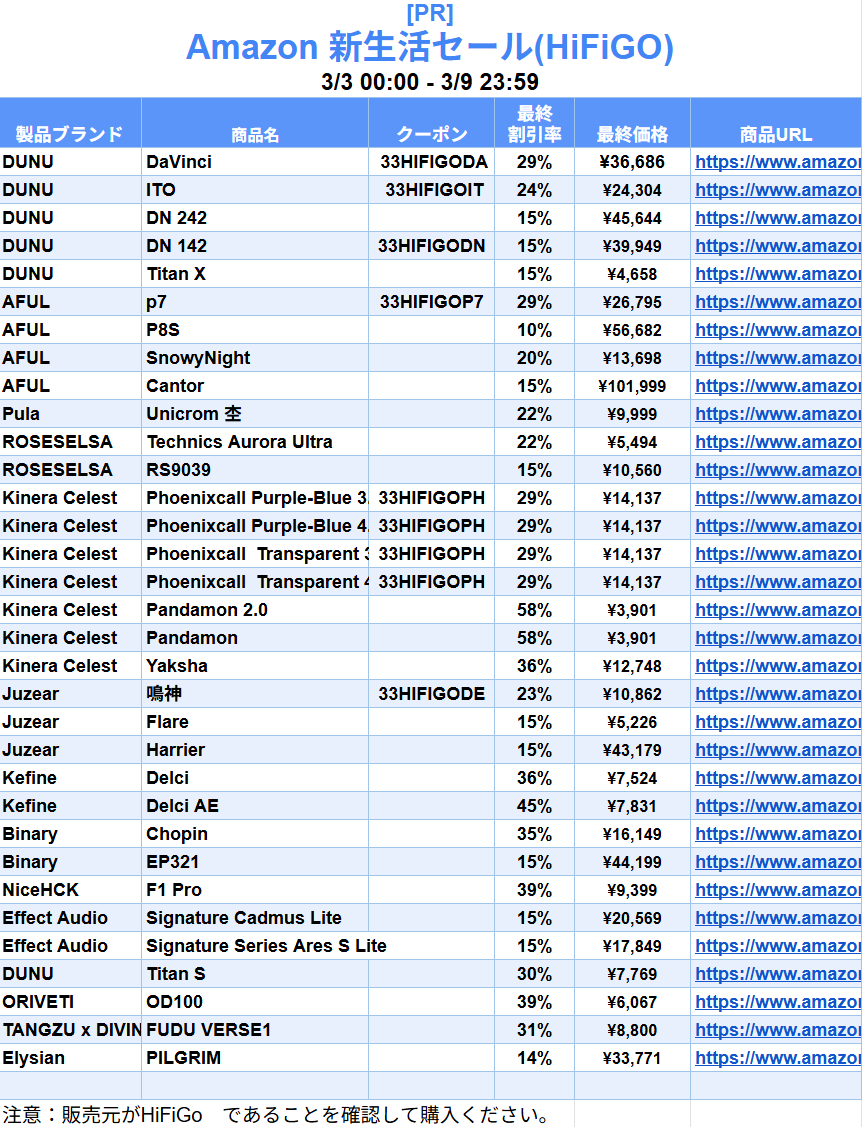Click the price ¥101,999
Screen dimensions: 862x1127
point(632,386)
